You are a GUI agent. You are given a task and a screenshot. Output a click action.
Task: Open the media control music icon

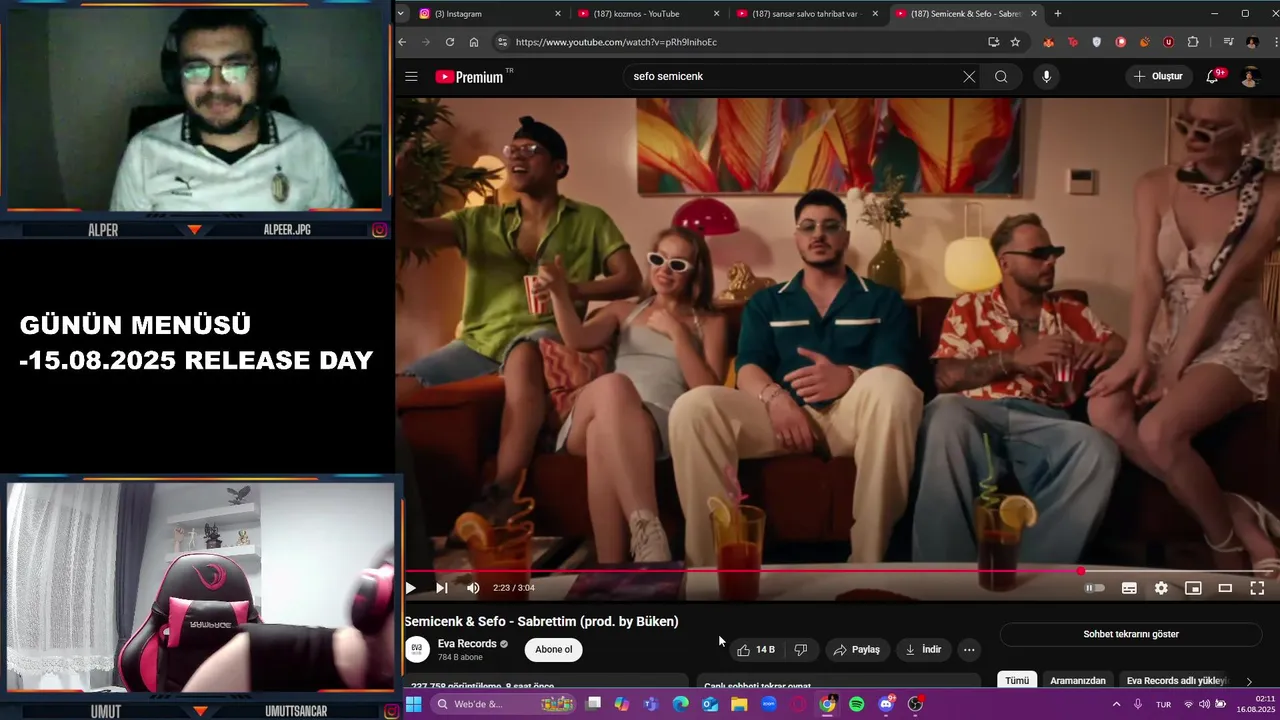(x=1229, y=42)
